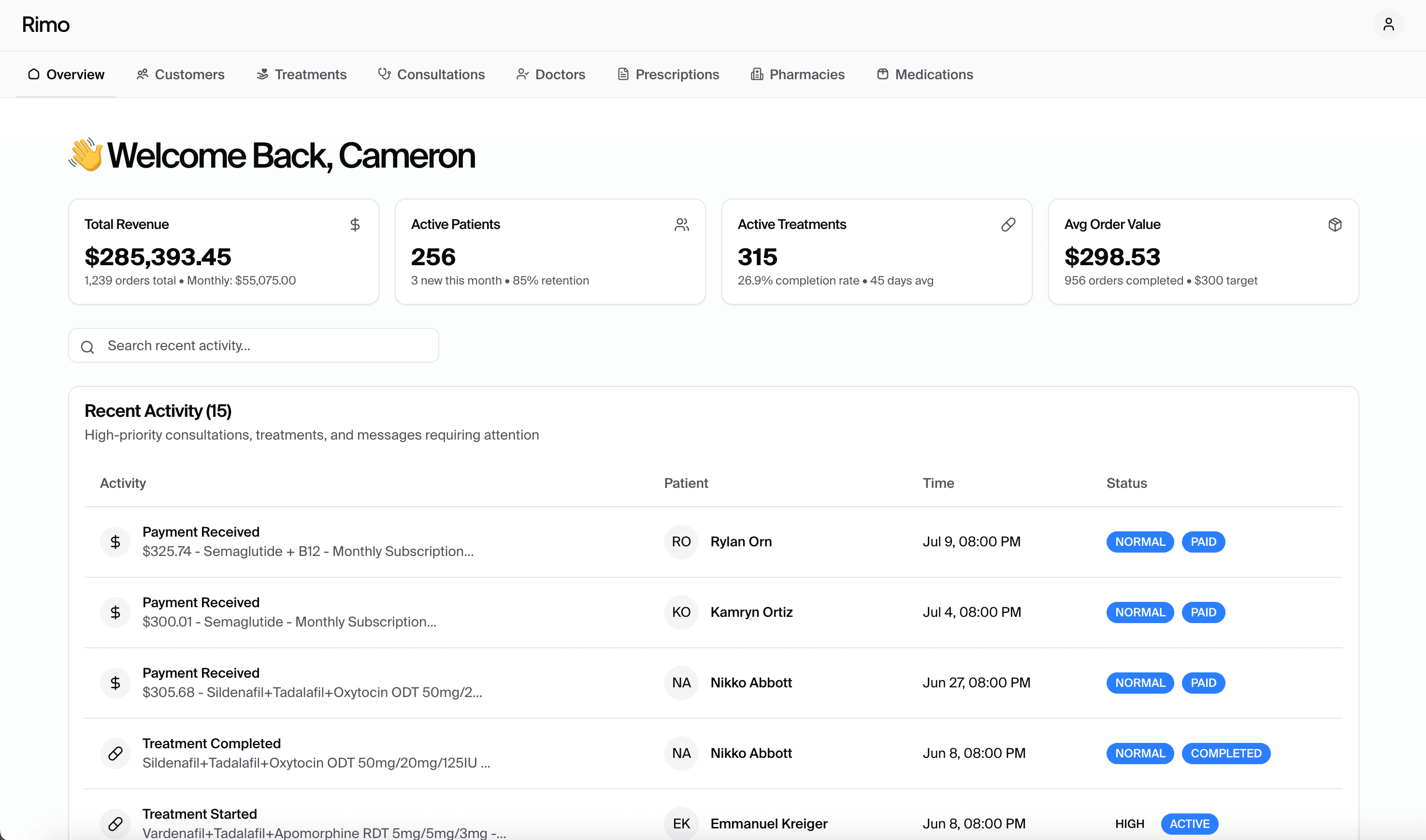Viewport: 1426px width, 840px height.
Task: Click the pill icon on Active Treatments card
Action: pyautogui.click(x=1008, y=225)
